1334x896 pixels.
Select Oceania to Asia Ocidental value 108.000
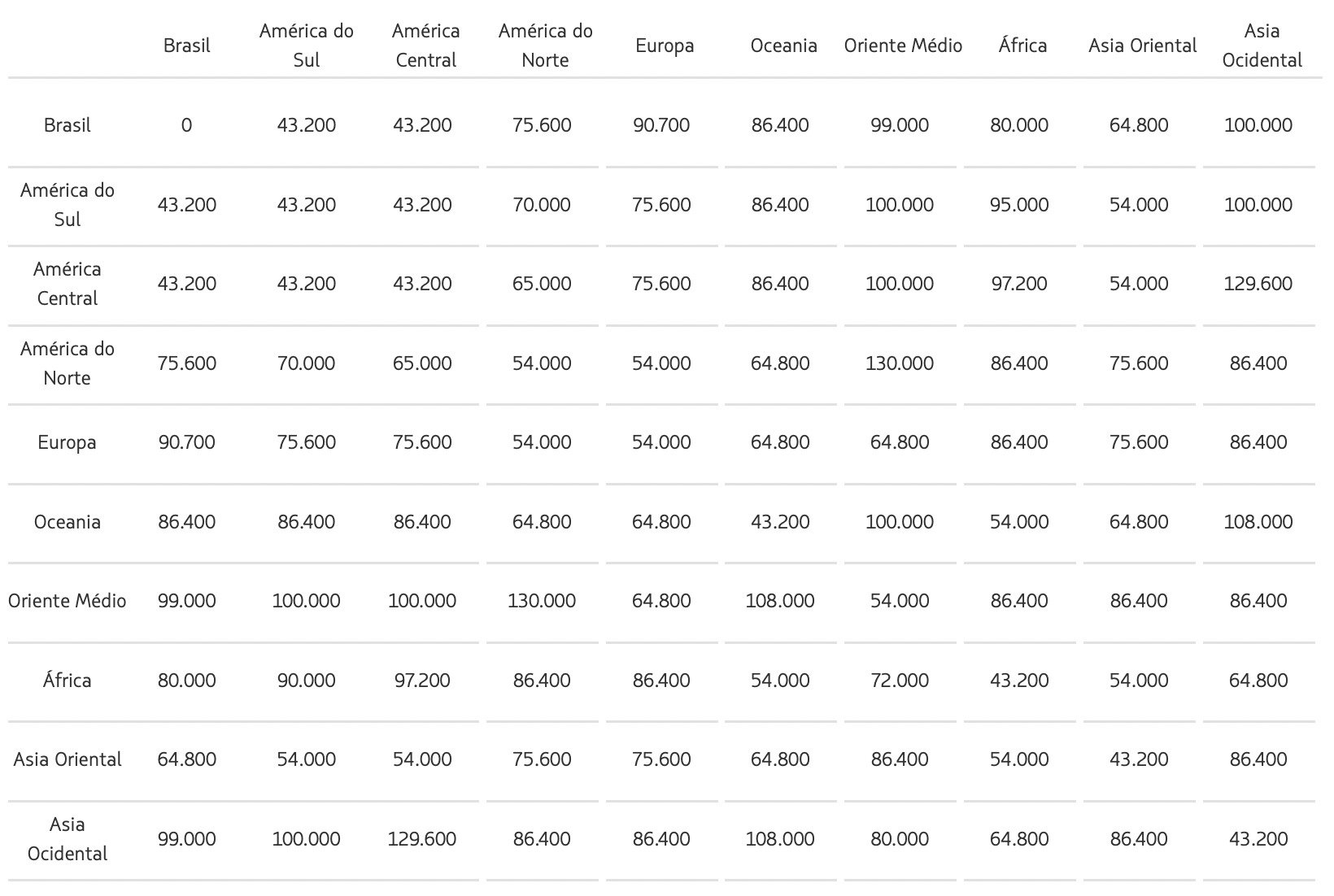pos(1258,522)
